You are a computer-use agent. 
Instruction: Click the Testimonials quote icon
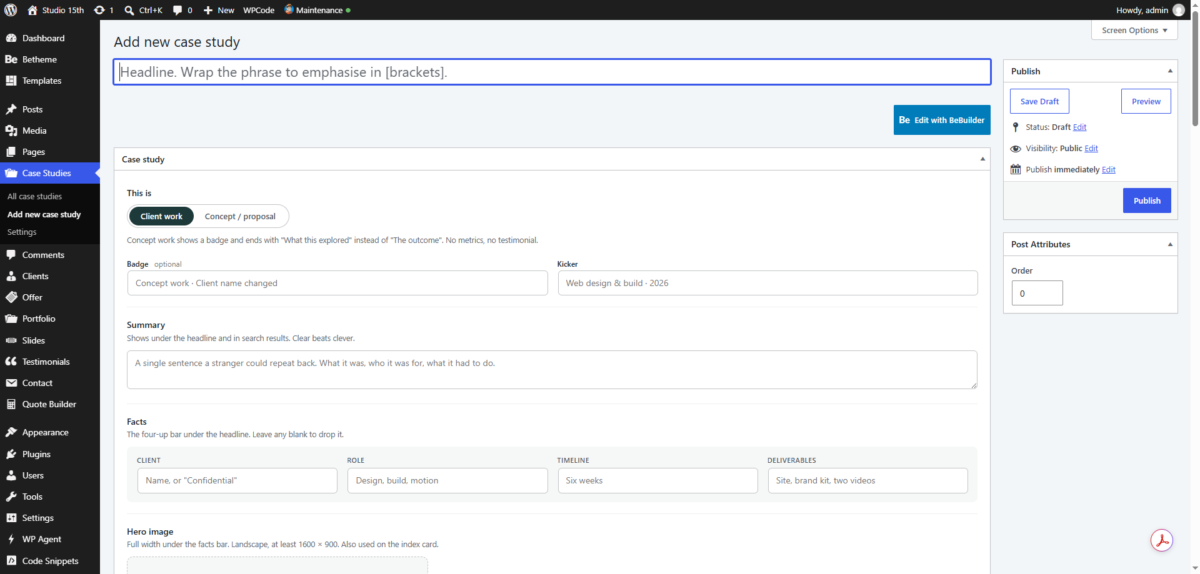(11, 362)
